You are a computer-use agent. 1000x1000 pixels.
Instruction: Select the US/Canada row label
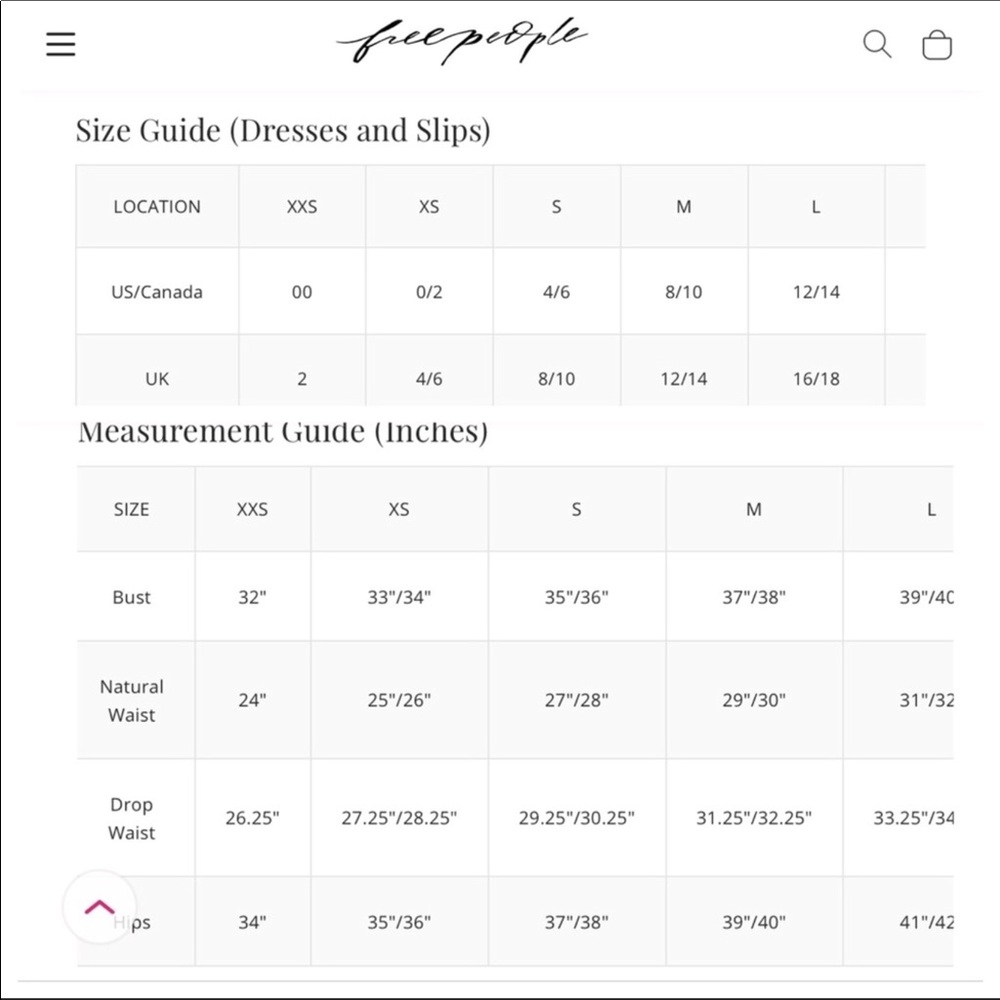[x=157, y=292]
